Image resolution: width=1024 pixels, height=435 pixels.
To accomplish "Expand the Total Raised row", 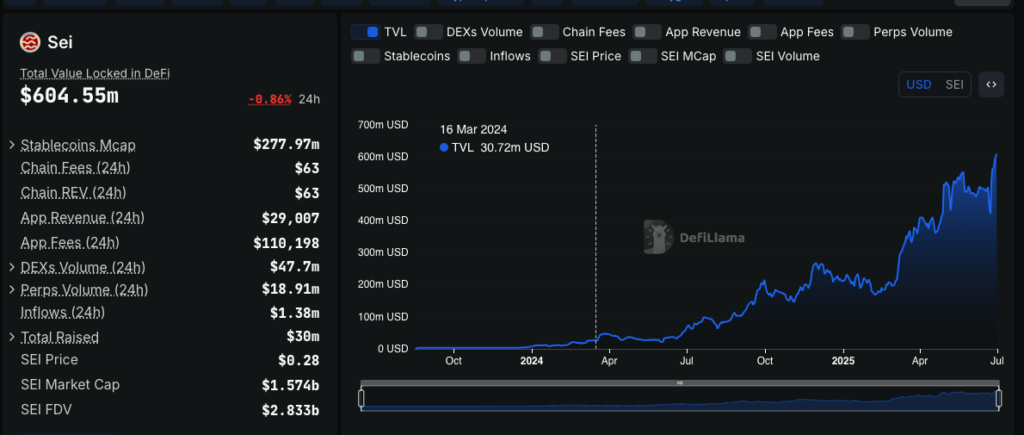I will [x=12, y=337].
